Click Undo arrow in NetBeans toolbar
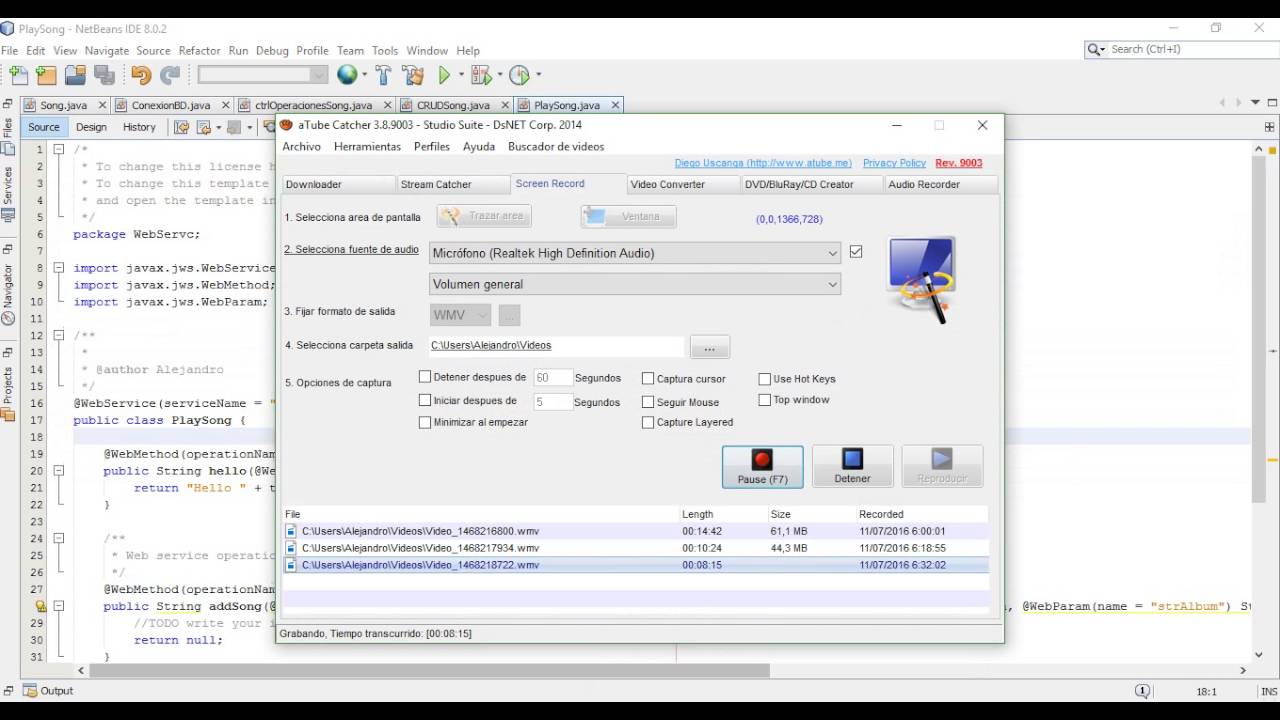This screenshot has width=1280, height=720. (141, 75)
